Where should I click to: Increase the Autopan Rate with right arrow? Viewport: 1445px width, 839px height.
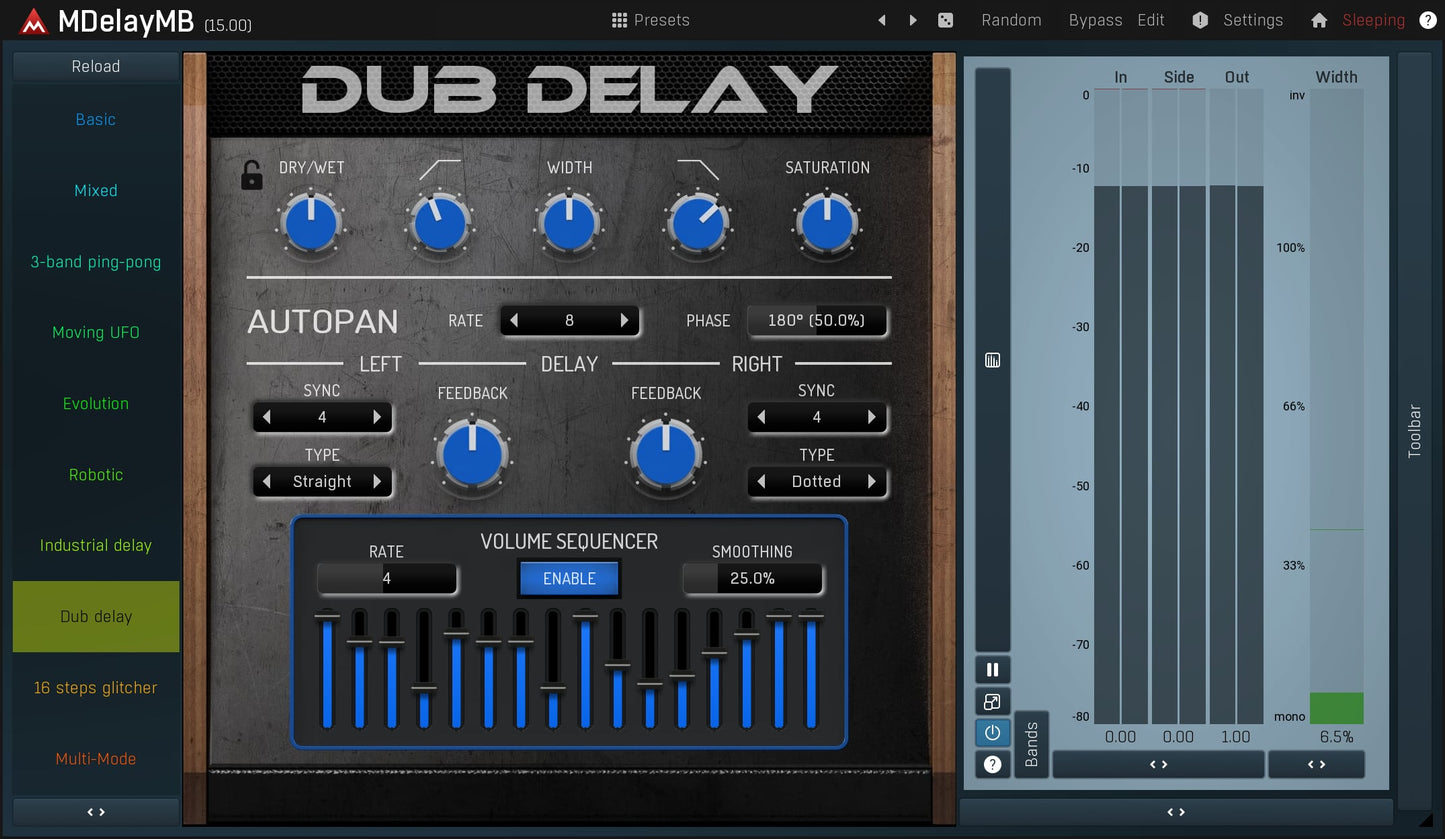[x=624, y=321]
